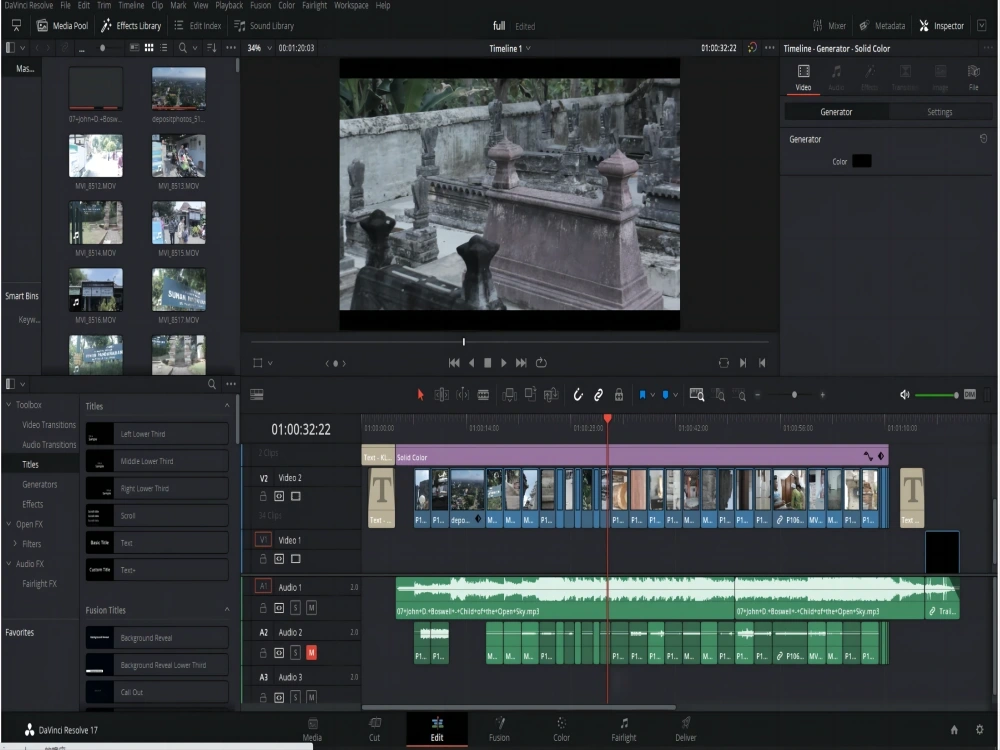
Task: Select the Blade Edit Mode tool
Action: pos(483,395)
